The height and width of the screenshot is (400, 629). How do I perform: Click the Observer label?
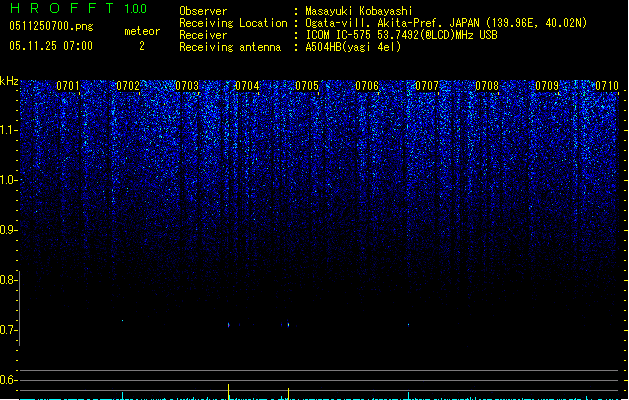[x=203, y=11]
